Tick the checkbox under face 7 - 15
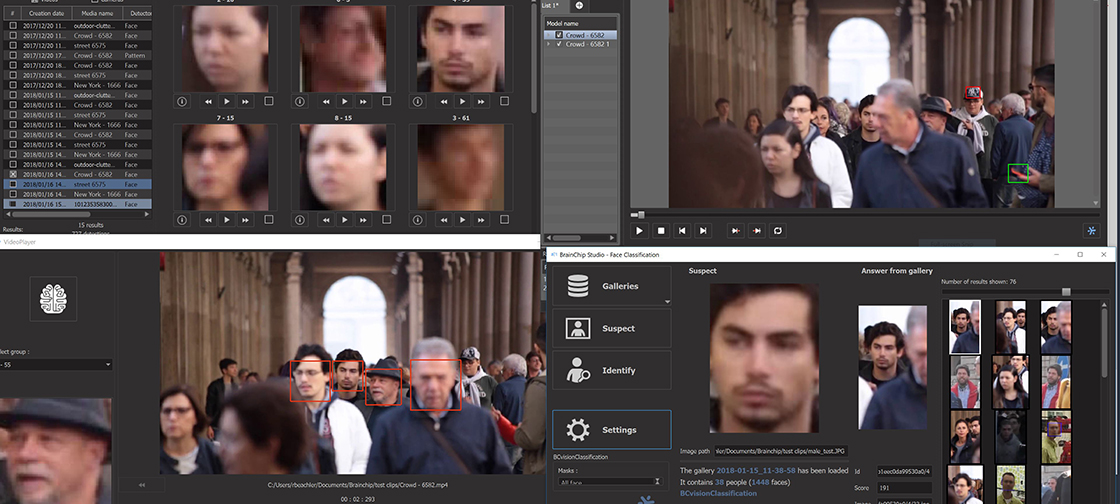1120x504 pixels. 268,219
